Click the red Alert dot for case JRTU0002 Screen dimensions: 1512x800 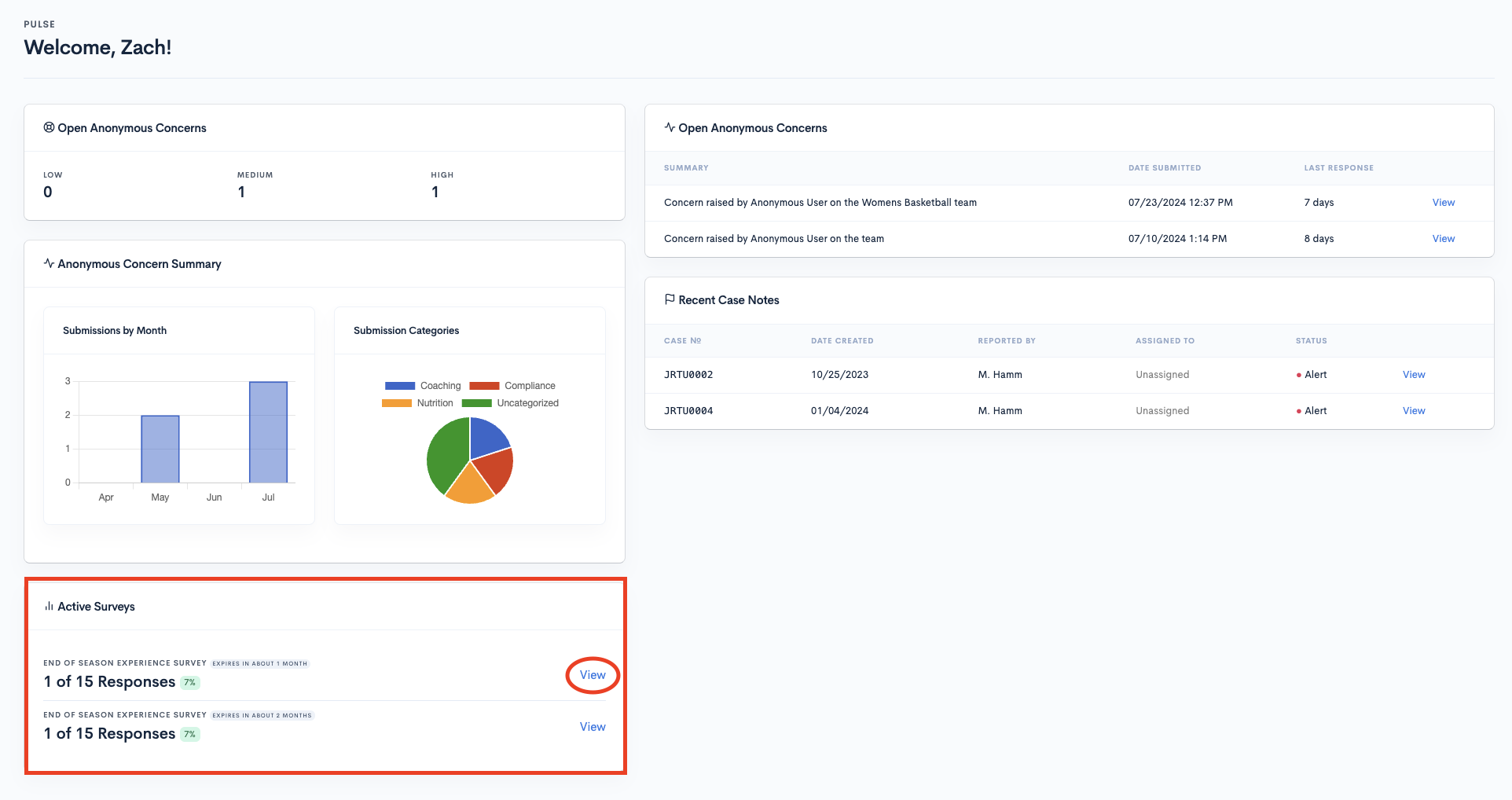point(1298,375)
